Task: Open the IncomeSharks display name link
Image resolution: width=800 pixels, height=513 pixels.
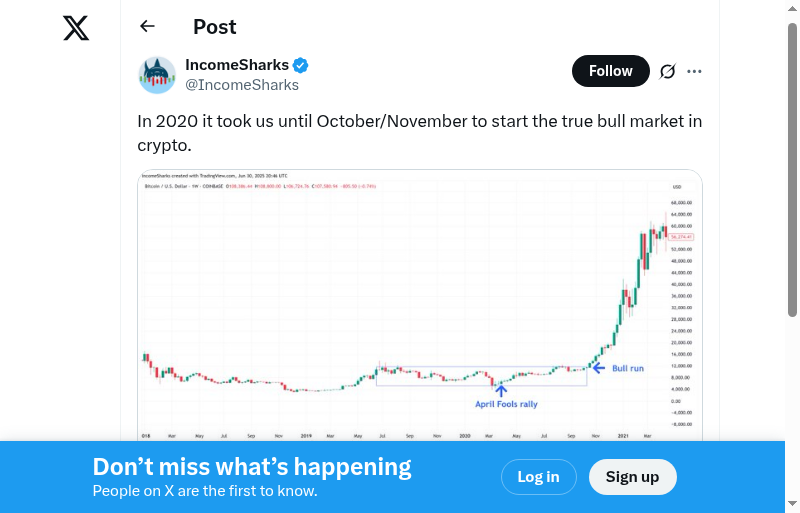Action: tap(237, 65)
